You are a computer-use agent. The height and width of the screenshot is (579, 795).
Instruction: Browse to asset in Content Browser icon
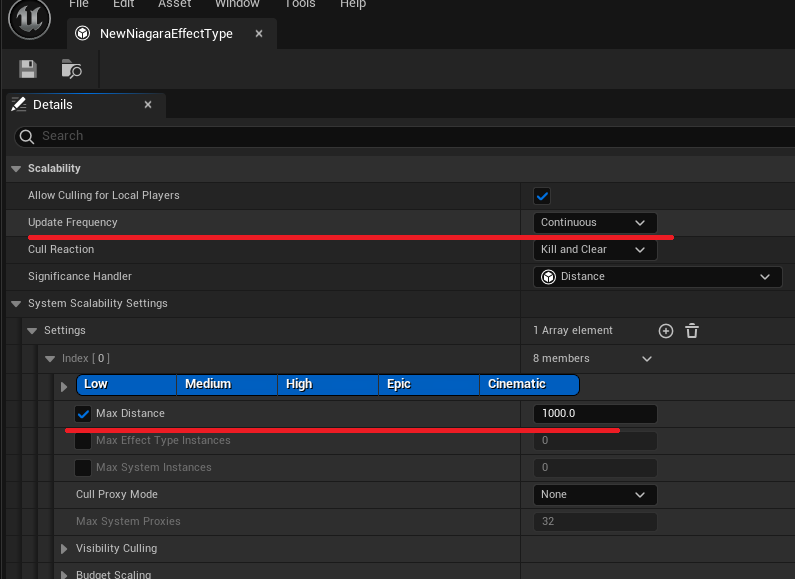click(x=71, y=69)
